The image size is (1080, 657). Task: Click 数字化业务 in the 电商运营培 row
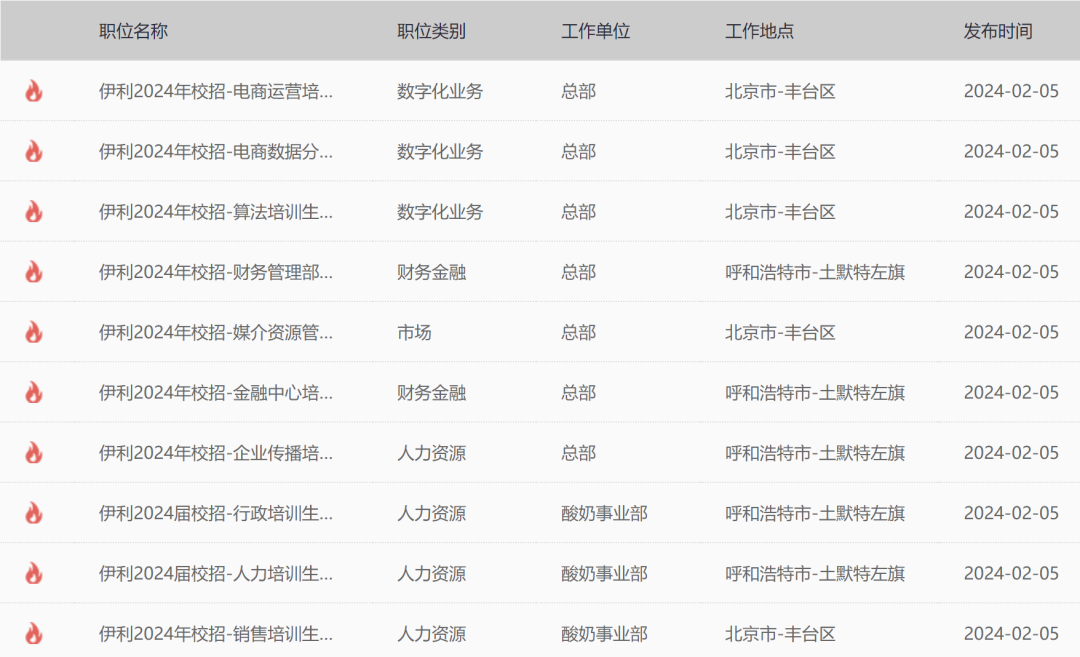pos(440,91)
